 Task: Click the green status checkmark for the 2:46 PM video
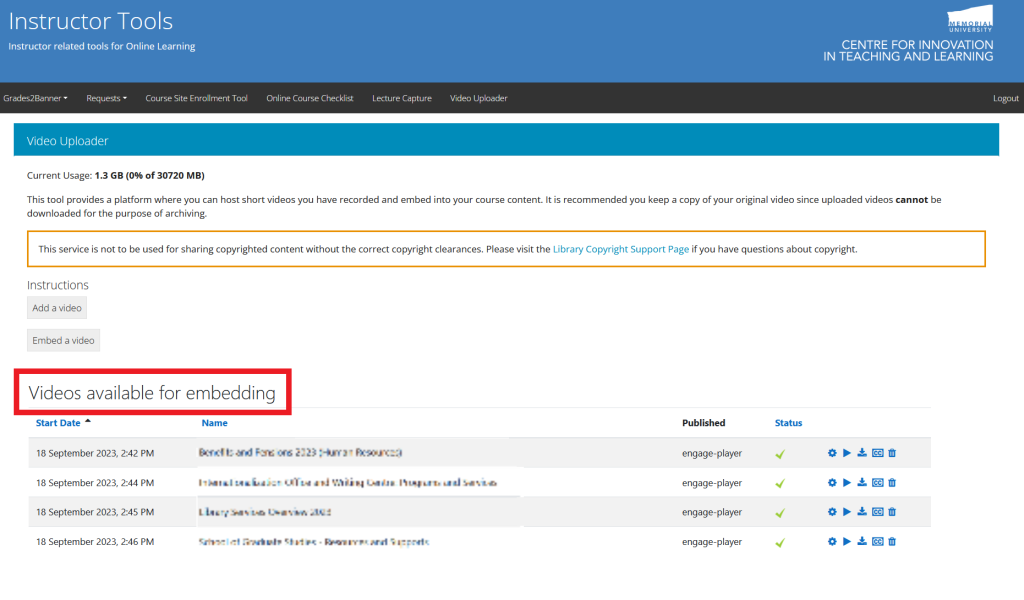(780, 542)
